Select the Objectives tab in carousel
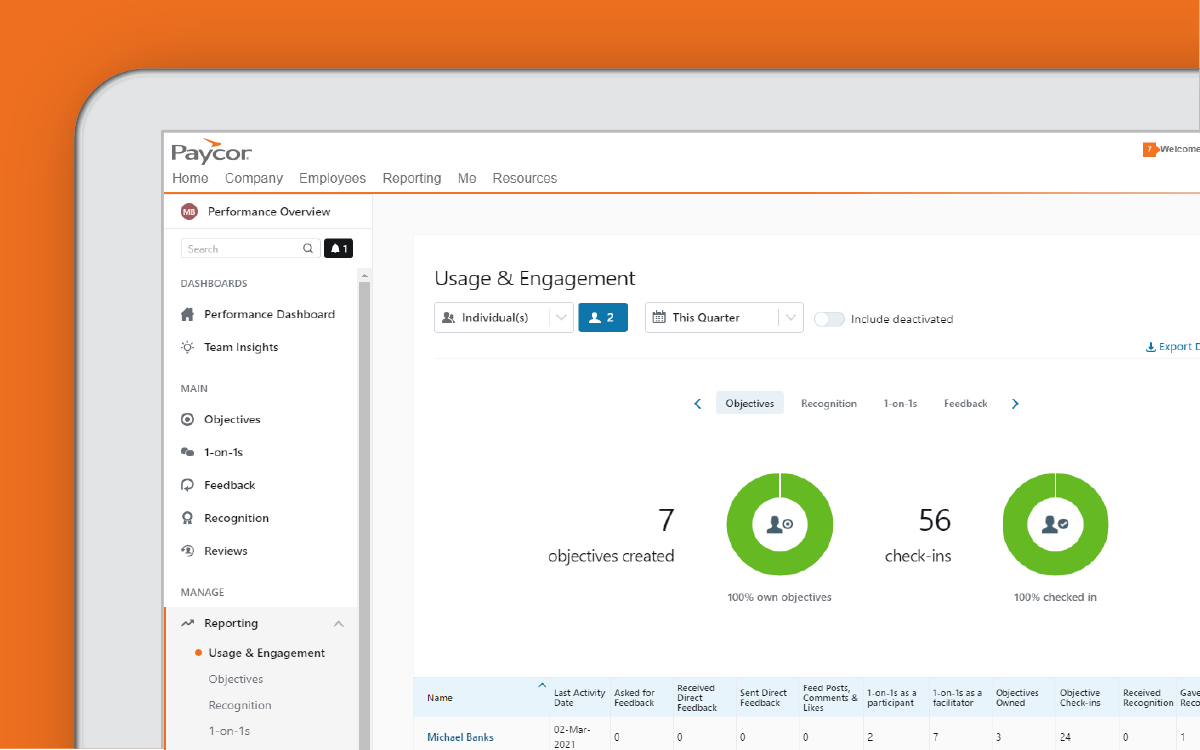Image resolution: width=1200 pixels, height=750 pixels. coord(750,404)
